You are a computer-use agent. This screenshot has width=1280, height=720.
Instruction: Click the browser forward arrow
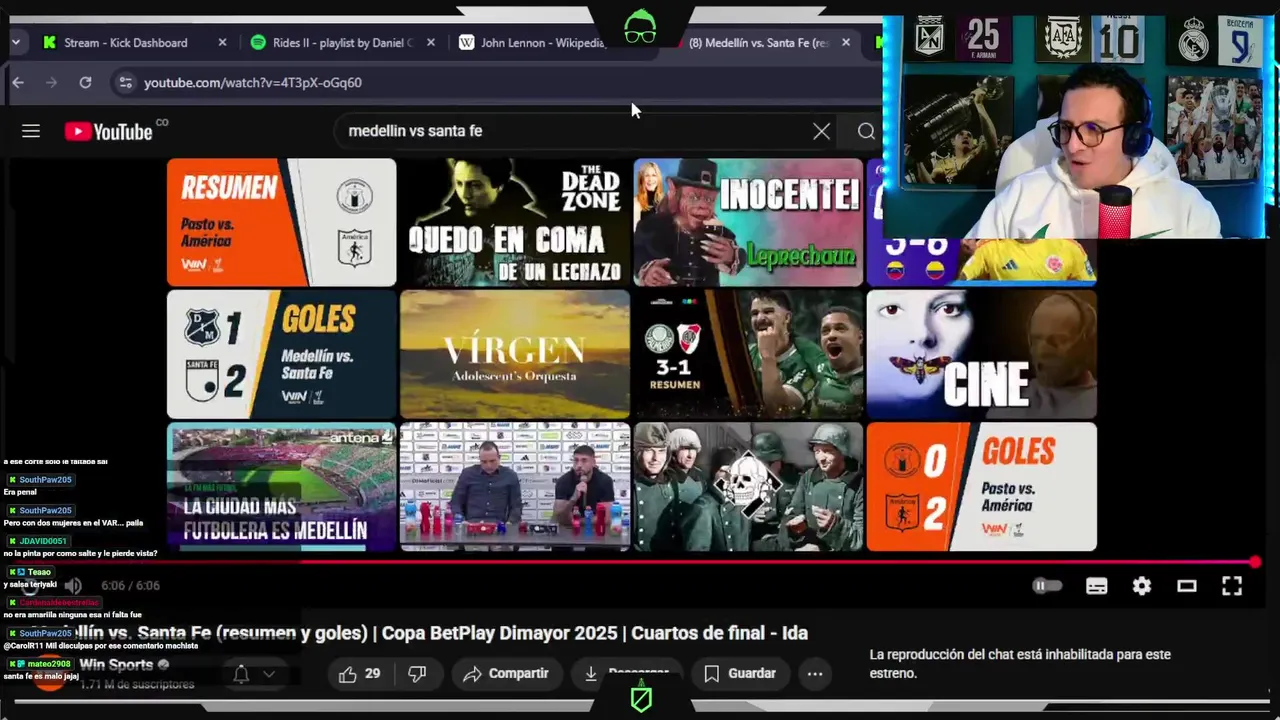tap(51, 83)
